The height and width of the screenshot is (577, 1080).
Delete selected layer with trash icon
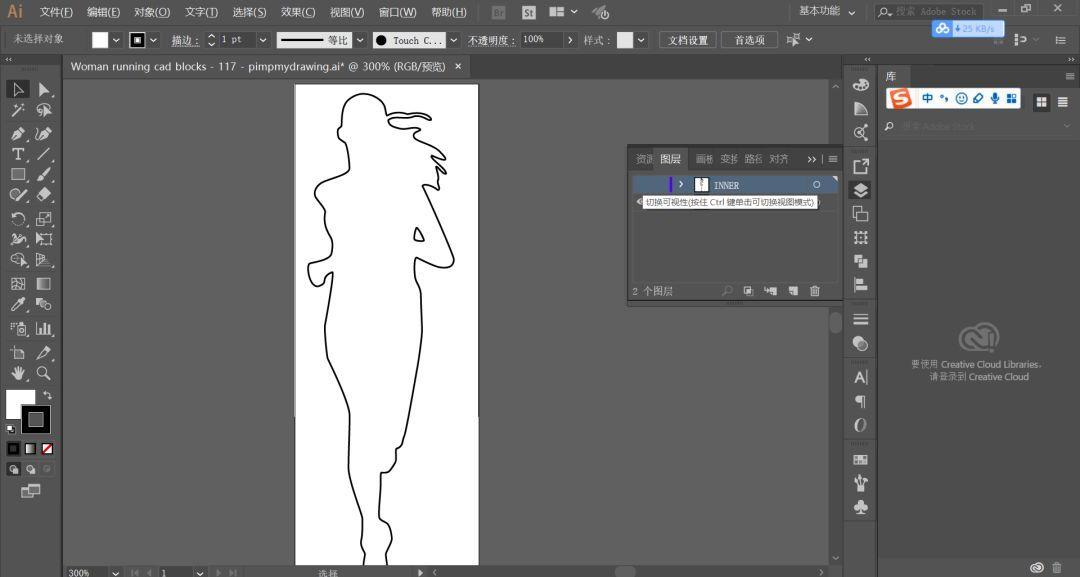click(815, 291)
